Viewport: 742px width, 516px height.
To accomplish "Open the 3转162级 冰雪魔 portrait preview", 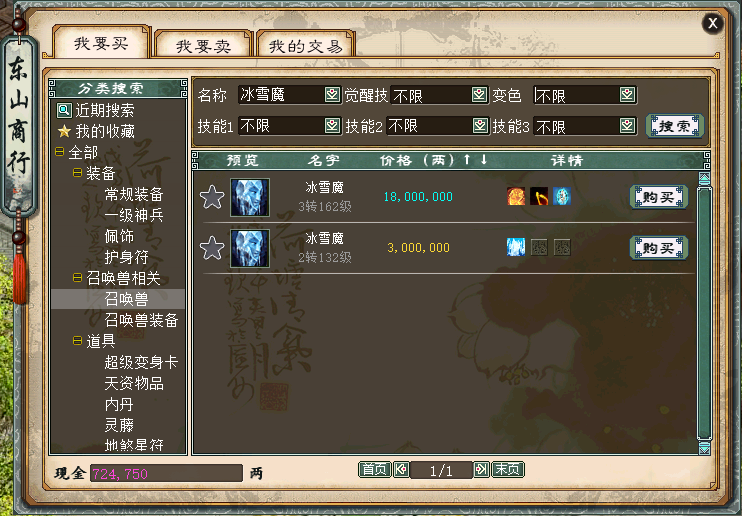I will coord(250,197).
